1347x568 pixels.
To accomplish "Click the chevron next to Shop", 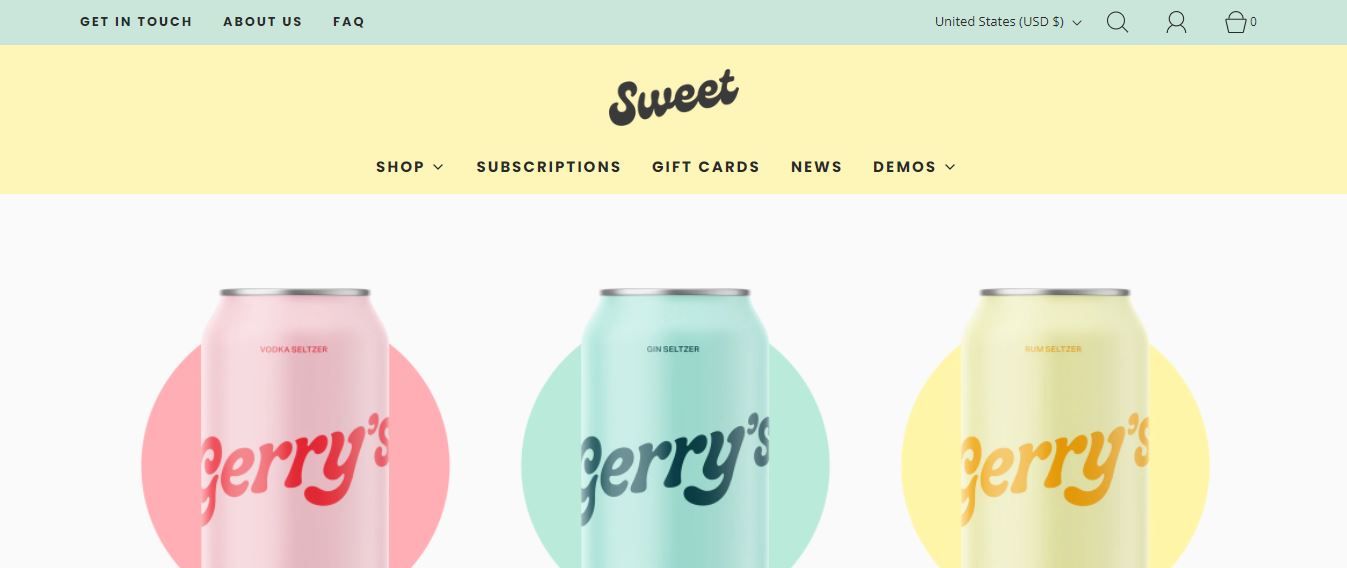I will [x=438, y=167].
